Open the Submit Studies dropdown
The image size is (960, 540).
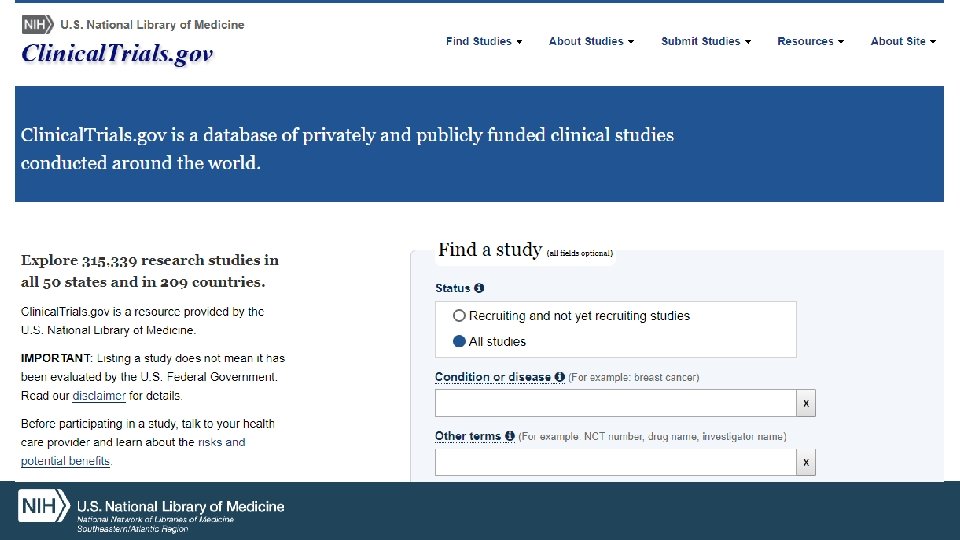(706, 41)
